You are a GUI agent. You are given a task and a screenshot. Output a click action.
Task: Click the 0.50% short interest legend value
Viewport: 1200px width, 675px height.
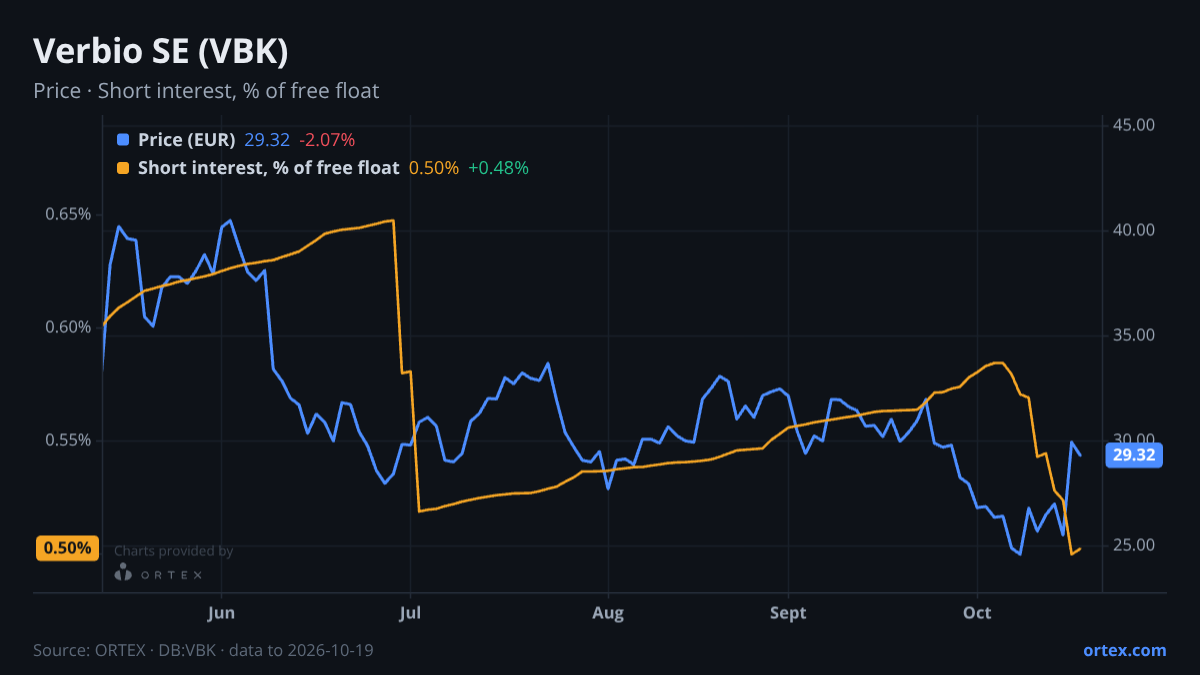point(434,168)
